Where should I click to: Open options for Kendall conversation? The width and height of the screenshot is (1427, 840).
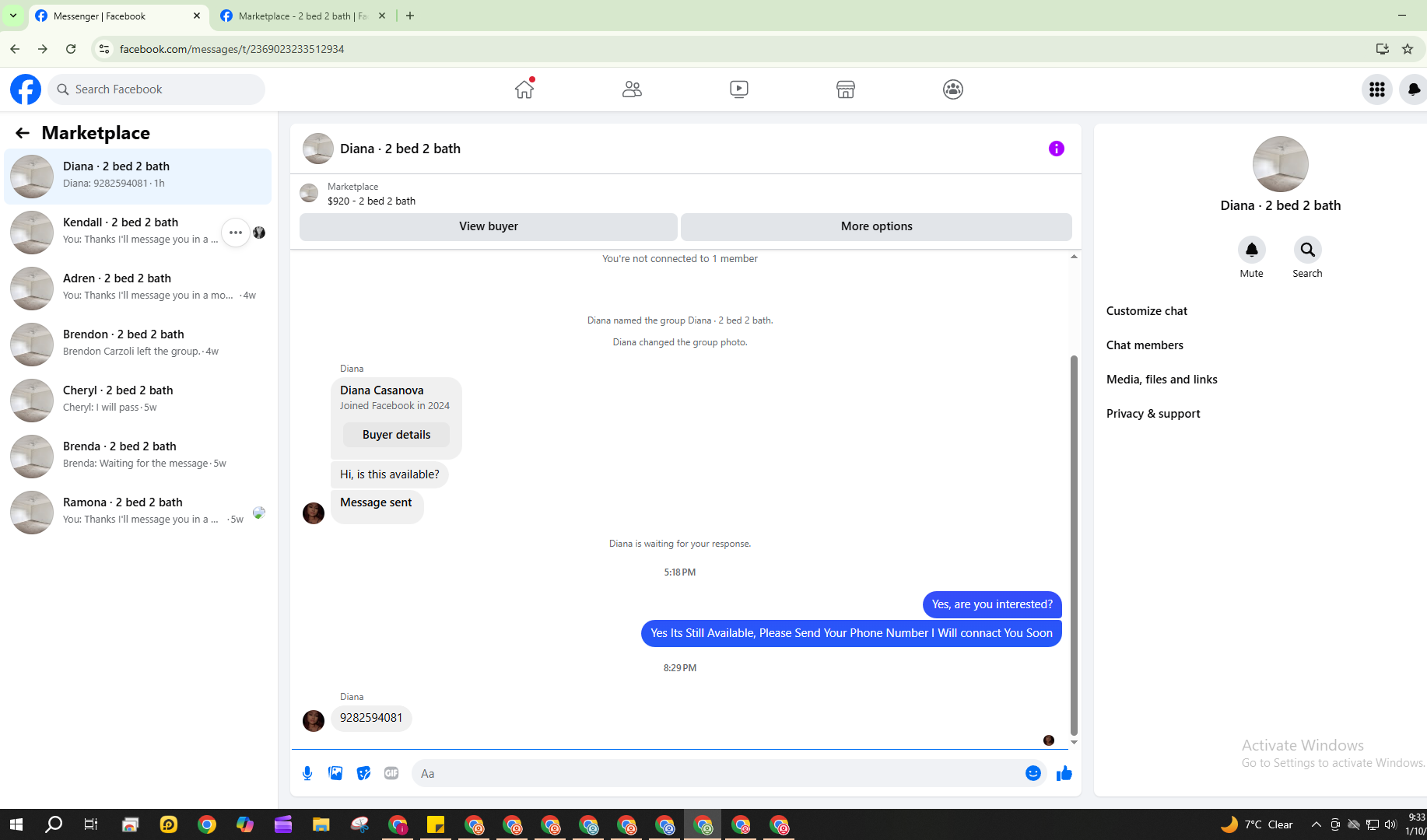pos(236,233)
